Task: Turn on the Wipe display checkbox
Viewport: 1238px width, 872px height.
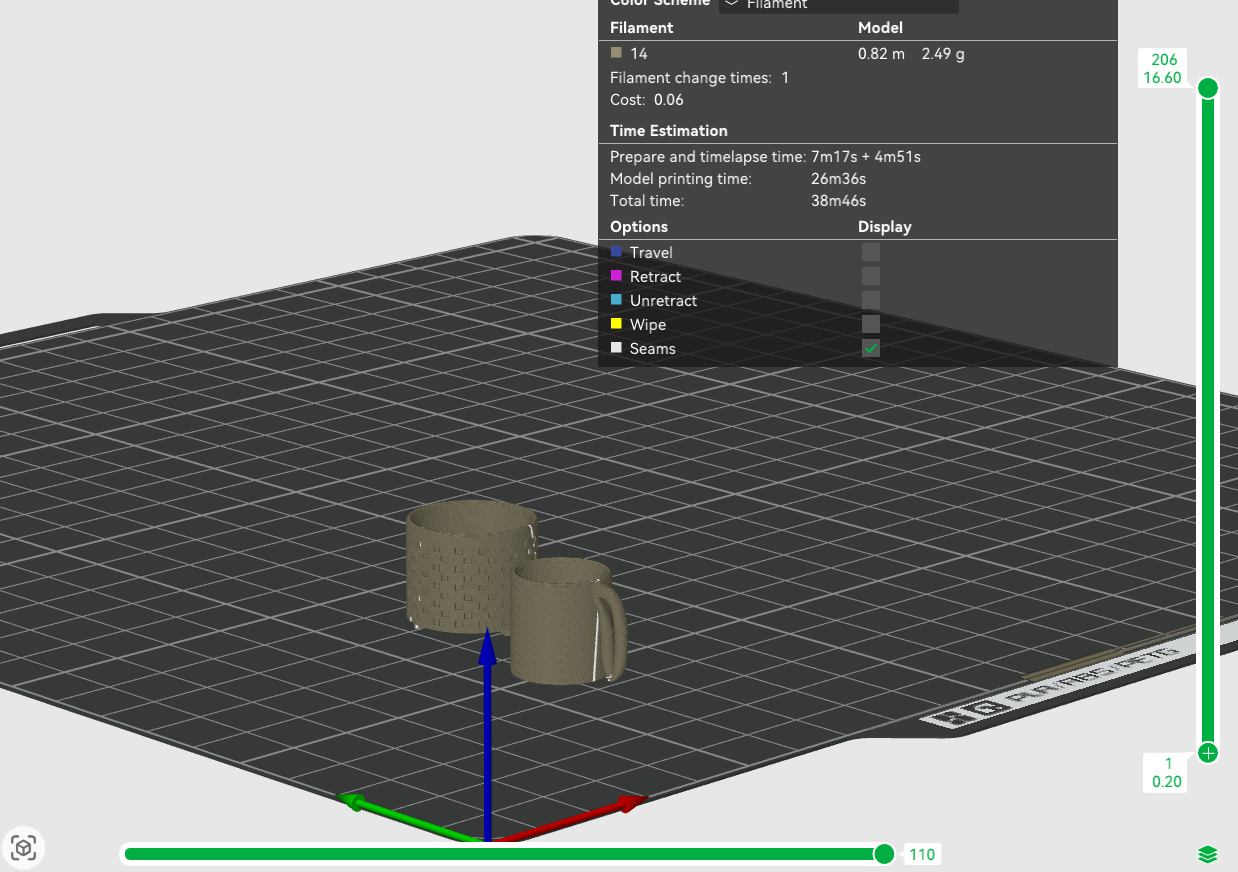Action: pos(871,324)
